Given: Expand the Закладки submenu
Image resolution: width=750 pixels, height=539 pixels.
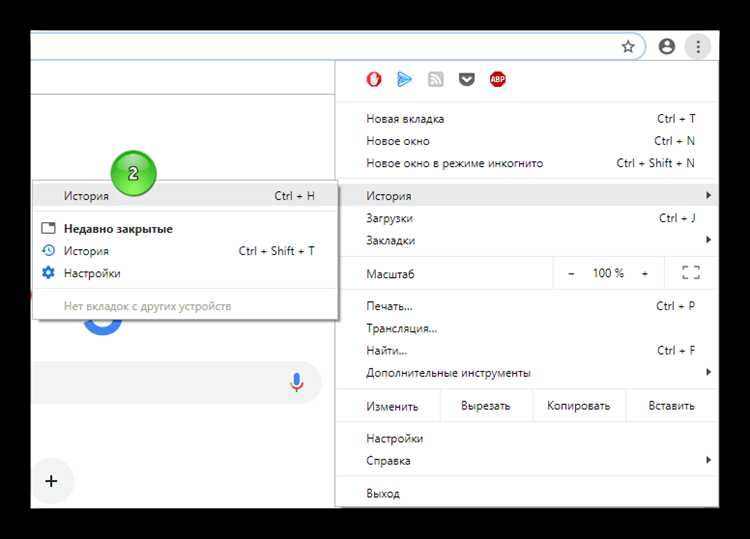Looking at the screenshot, I should (527, 240).
